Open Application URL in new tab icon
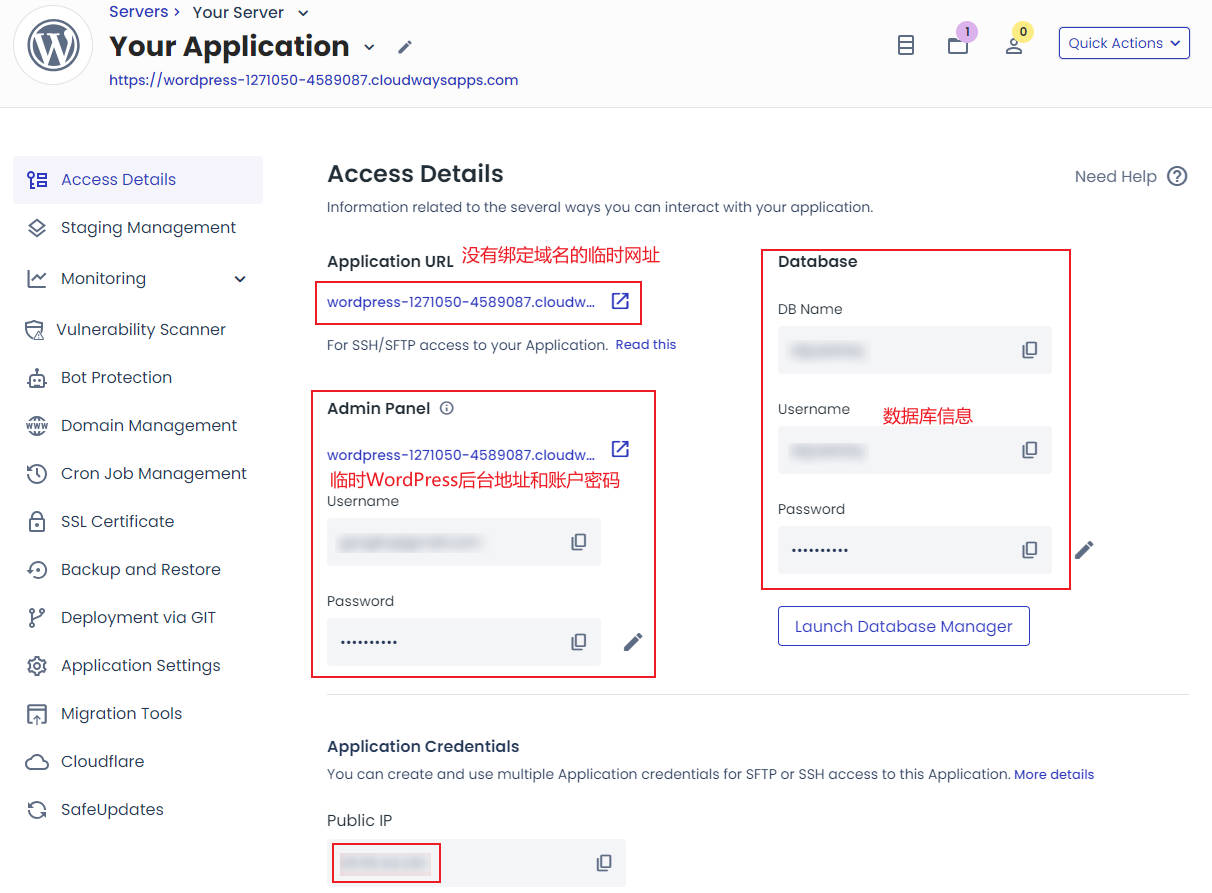1212x893 pixels. pos(620,301)
